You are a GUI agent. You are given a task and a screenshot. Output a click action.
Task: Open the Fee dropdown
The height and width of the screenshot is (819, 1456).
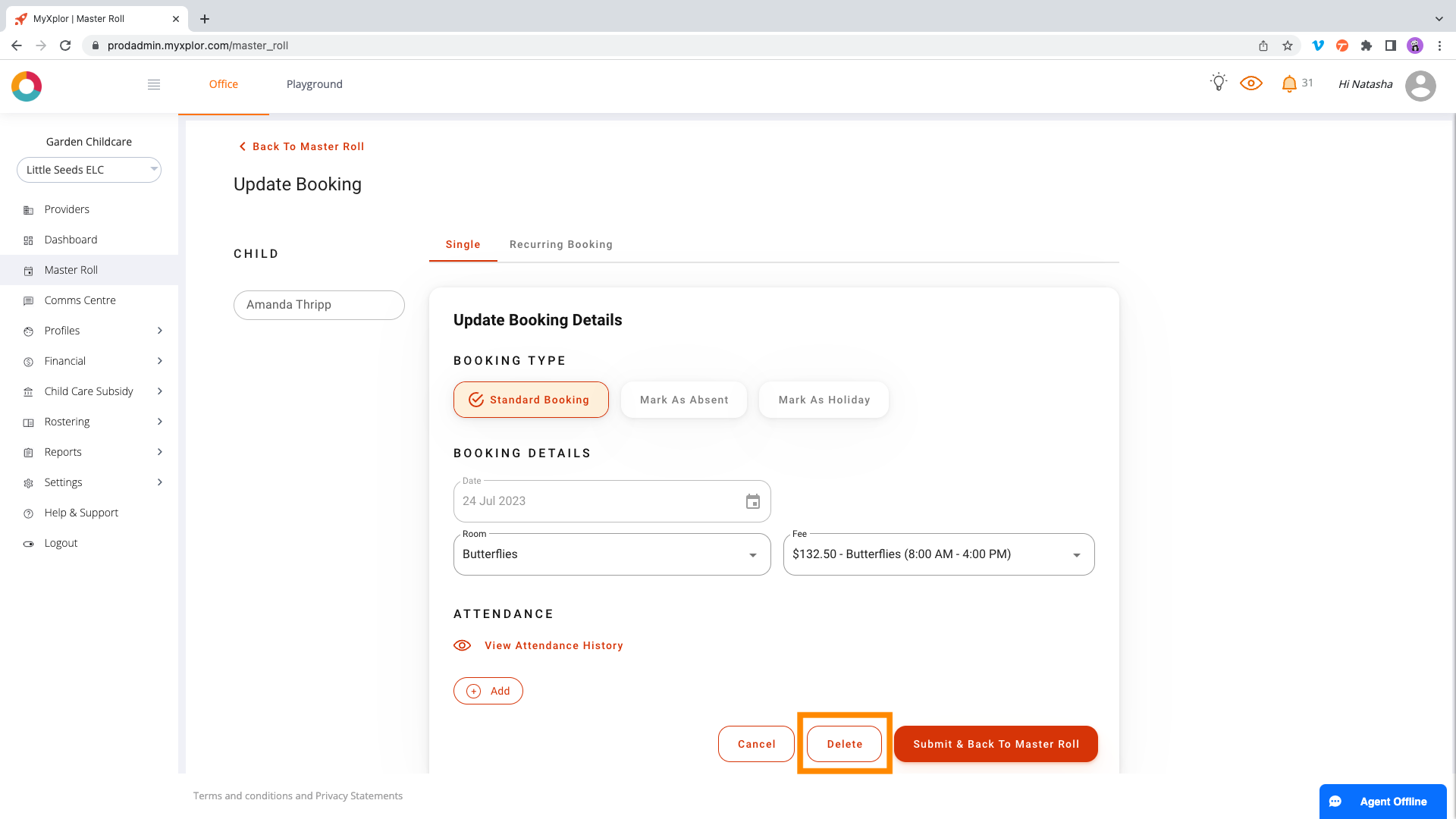938,554
